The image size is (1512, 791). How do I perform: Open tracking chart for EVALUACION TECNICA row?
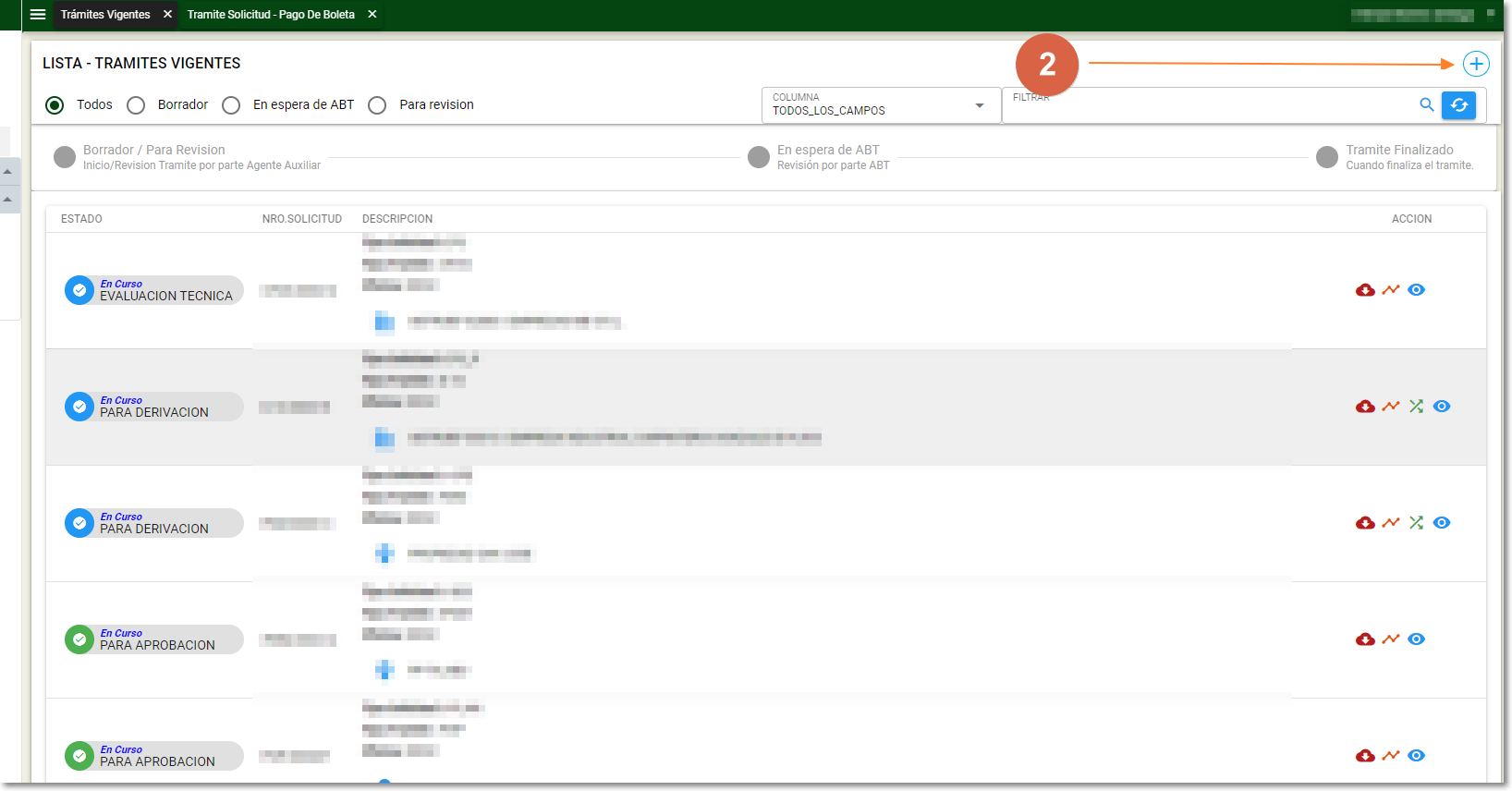[x=1390, y=290]
